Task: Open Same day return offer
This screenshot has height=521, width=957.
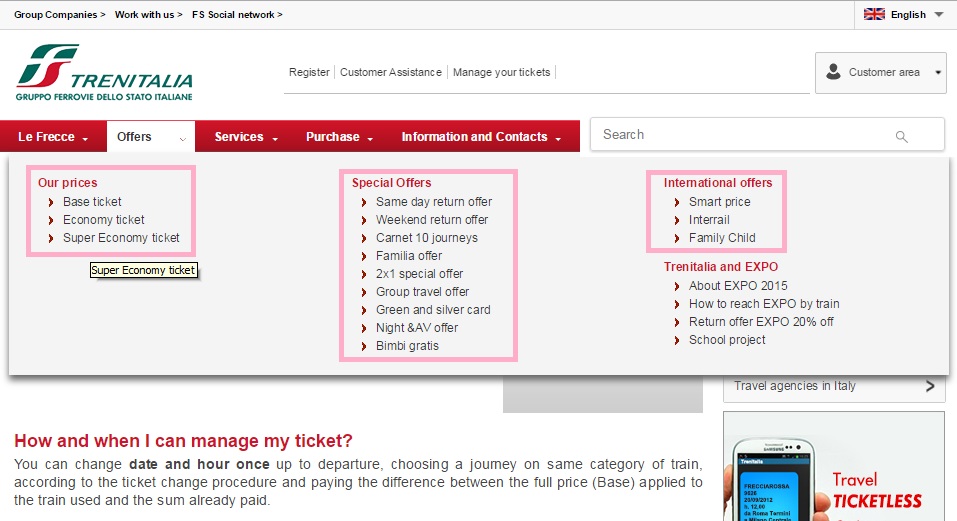Action: [x=433, y=201]
